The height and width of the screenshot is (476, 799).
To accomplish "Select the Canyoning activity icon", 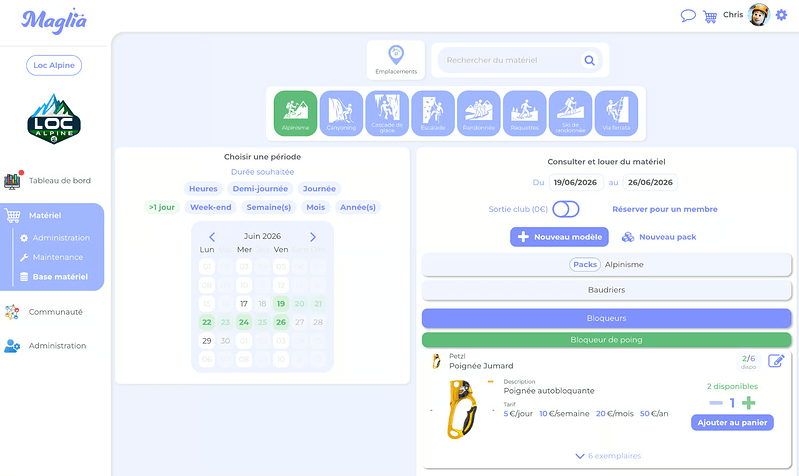I will 341,113.
